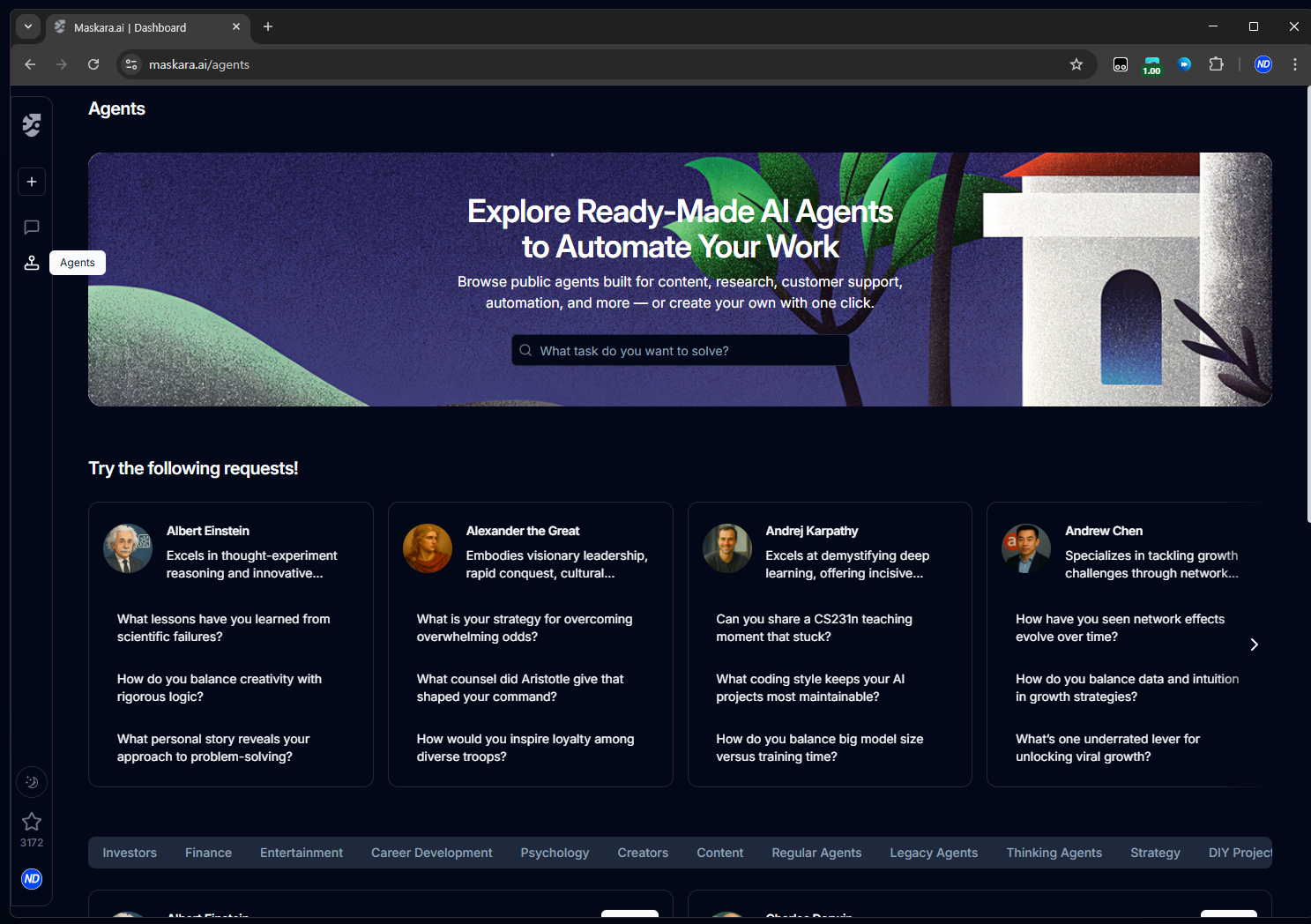Toggle theme via the moon icon
This screenshot has width=1311, height=924.
pos(32,782)
